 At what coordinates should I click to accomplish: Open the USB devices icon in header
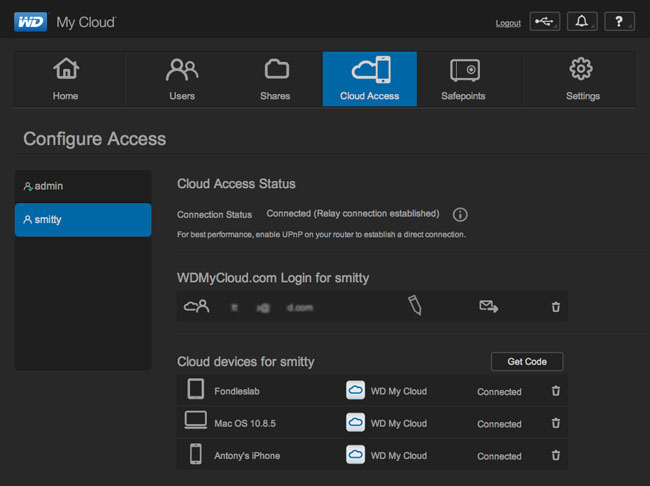(x=545, y=21)
